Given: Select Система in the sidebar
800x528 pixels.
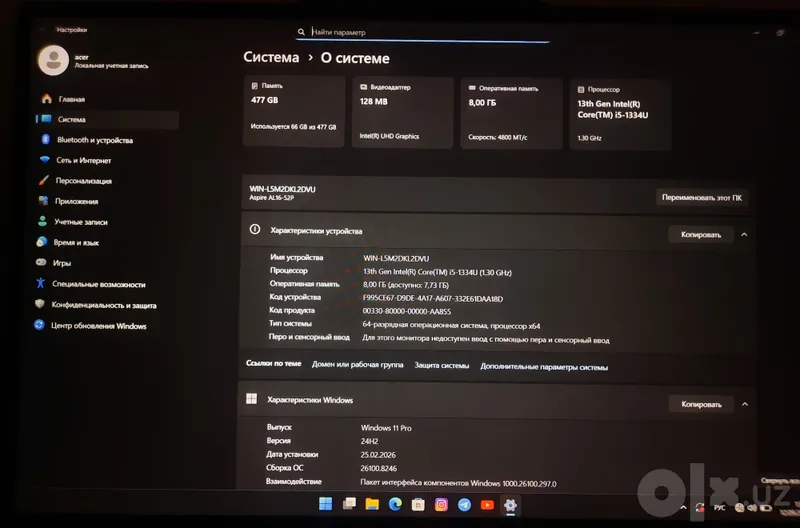Looking at the screenshot, I should pos(107,119).
